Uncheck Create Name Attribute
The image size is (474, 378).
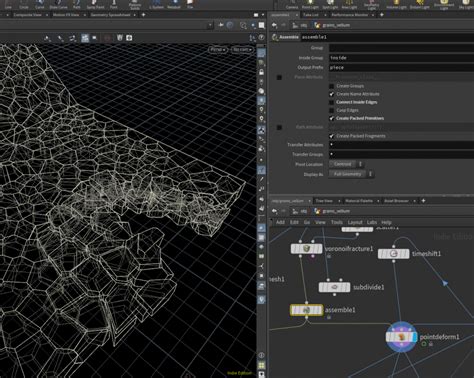pos(331,94)
